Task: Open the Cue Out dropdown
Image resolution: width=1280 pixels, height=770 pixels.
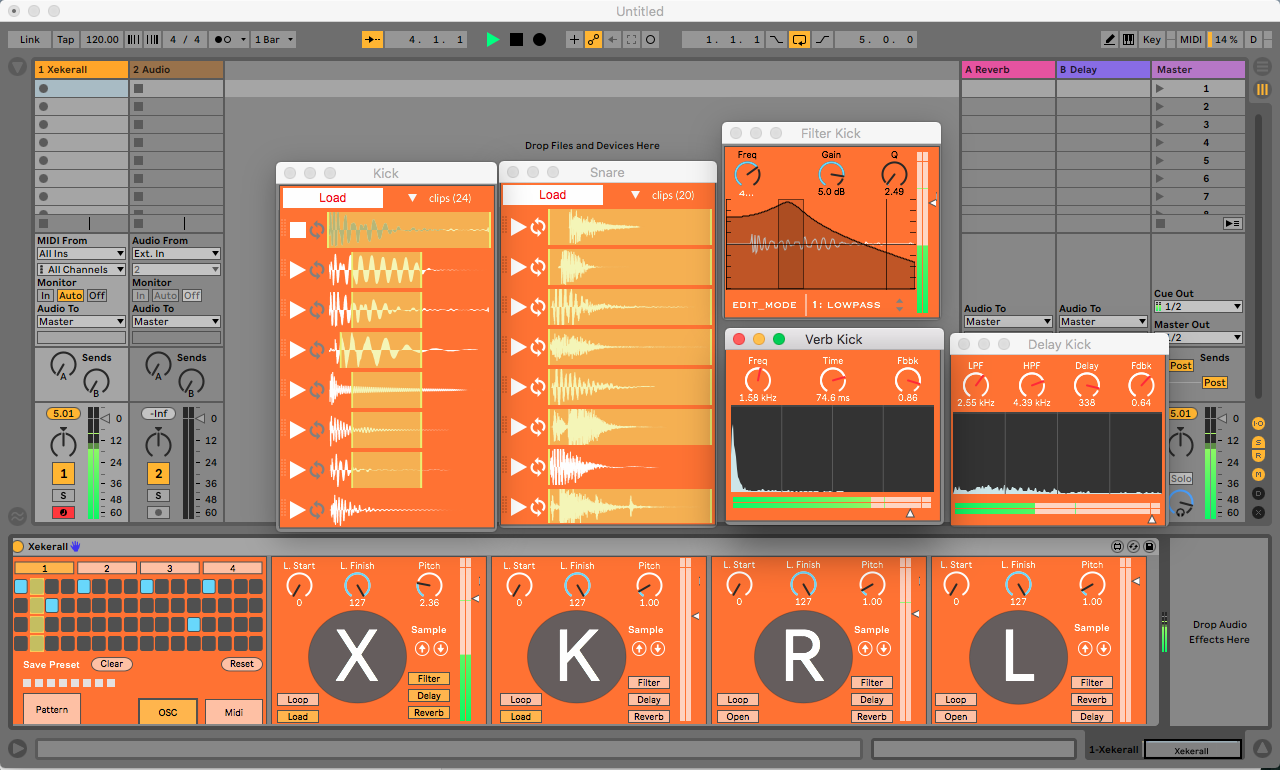Action: click(x=1198, y=307)
